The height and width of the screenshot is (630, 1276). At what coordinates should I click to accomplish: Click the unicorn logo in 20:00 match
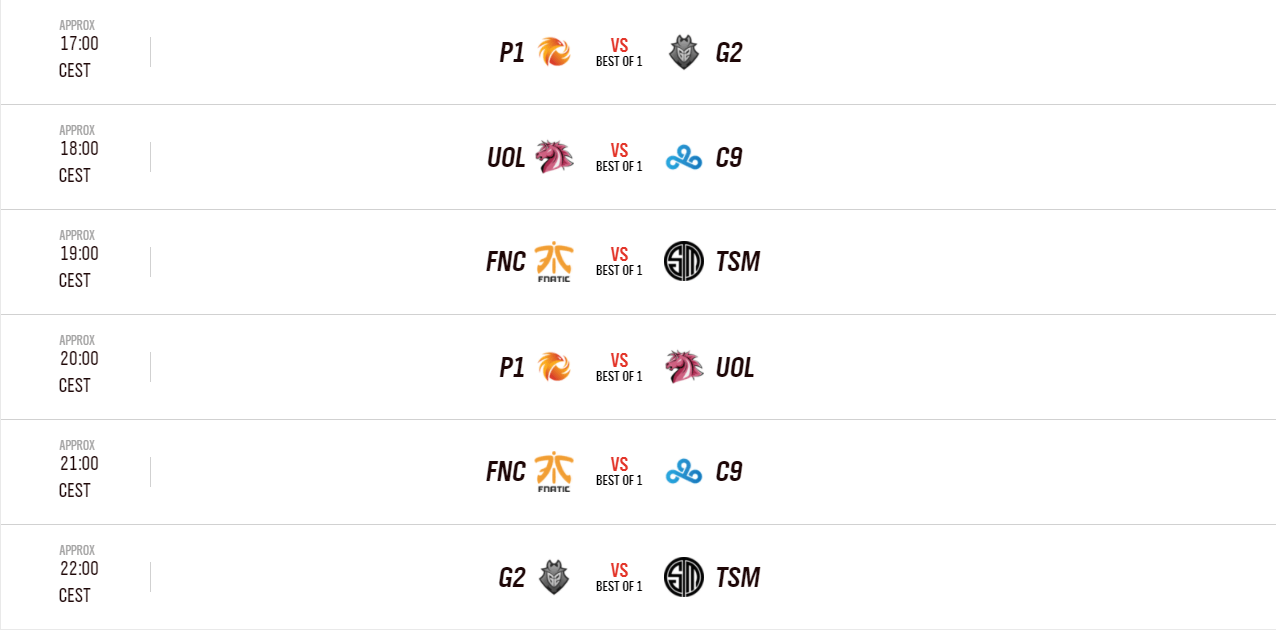pyautogui.click(x=684, y=367)
